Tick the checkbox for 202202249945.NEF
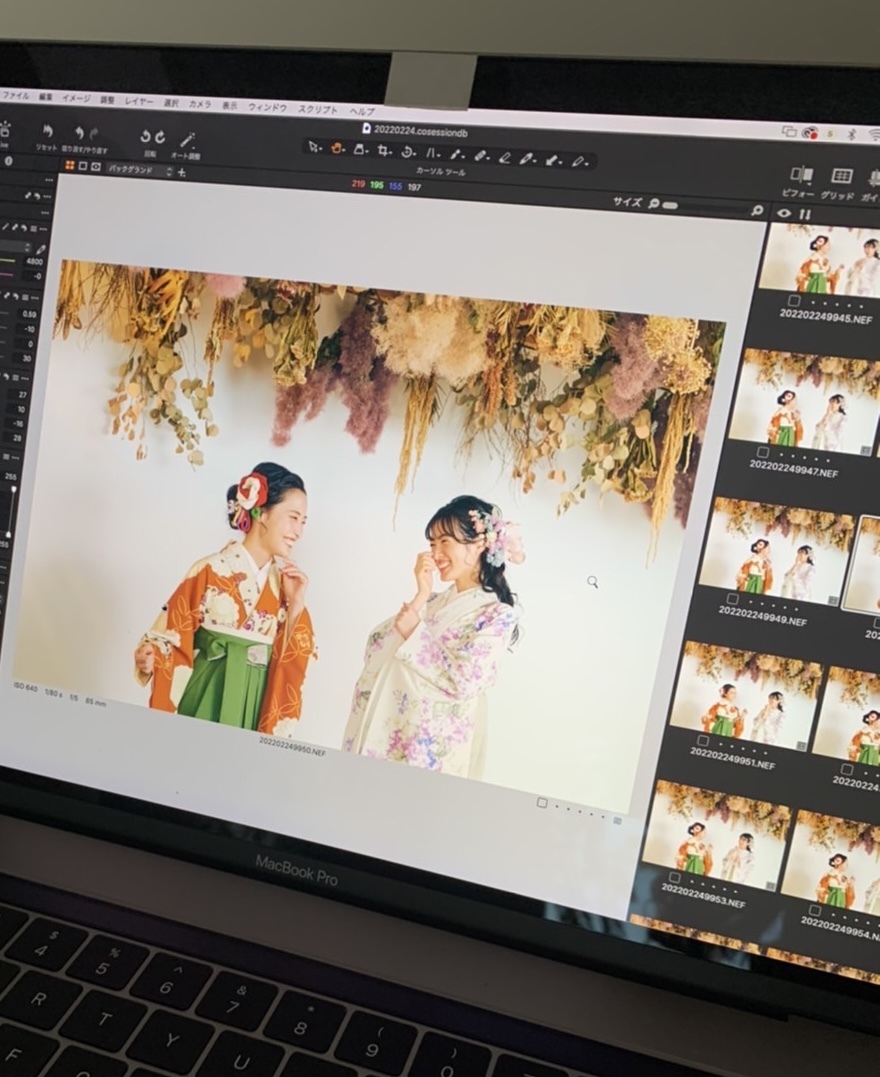The height and width of the screenshot is (1077, 880). point(793,300)
